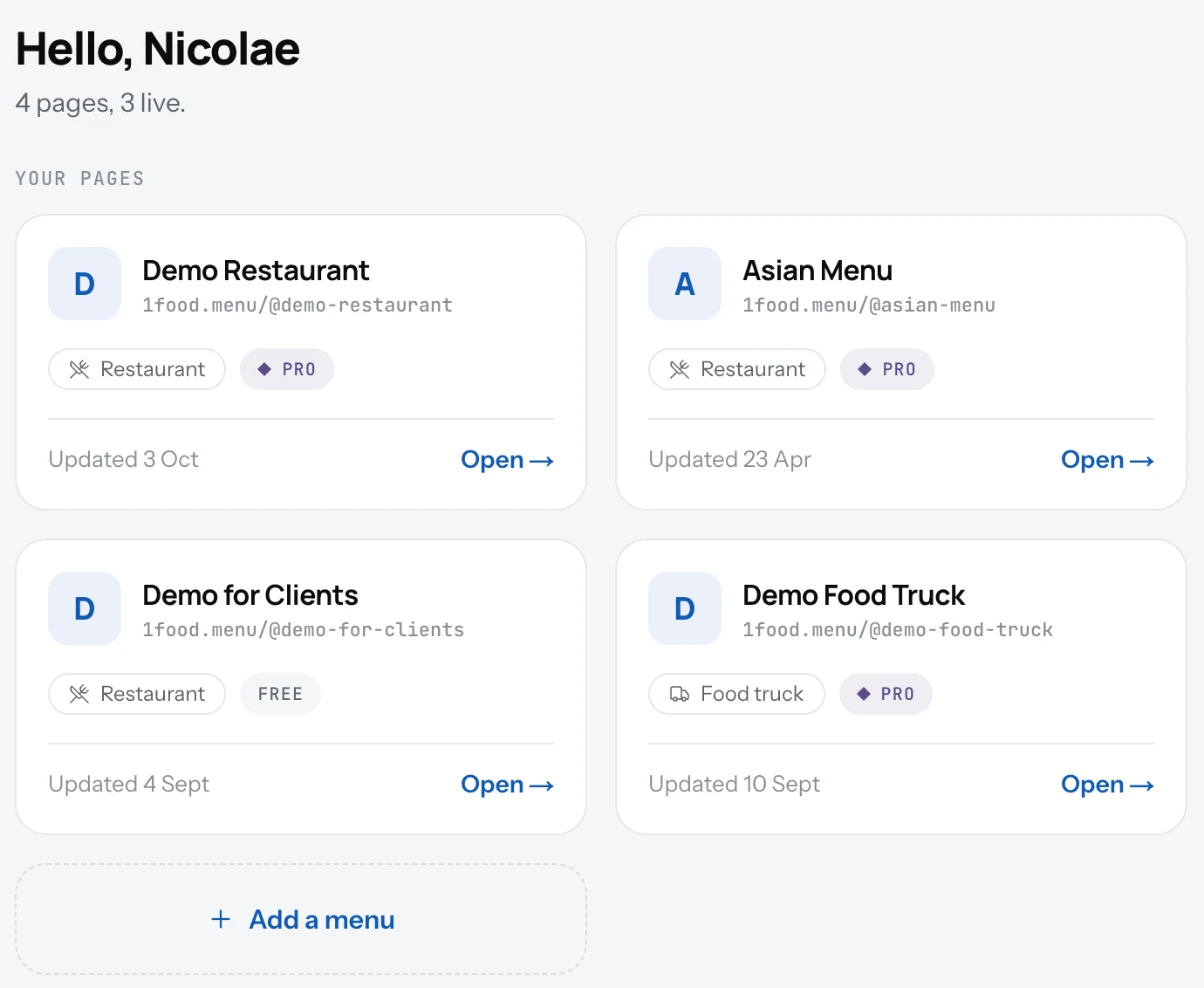Click the Add a menu button
Viewport: 1204px width, 988px height.
(301, 919)
